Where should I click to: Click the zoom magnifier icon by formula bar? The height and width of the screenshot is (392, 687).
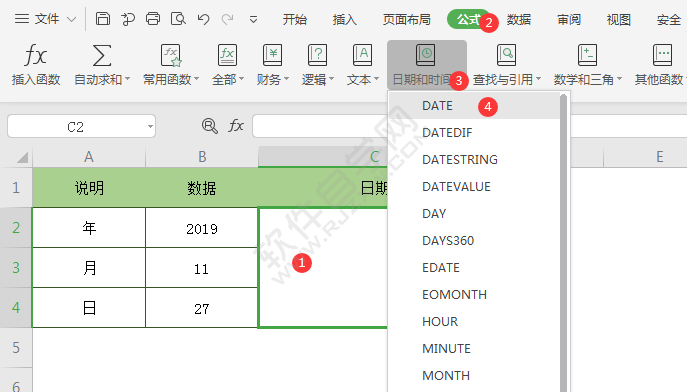pyautogui.click(x=209, y=126)
